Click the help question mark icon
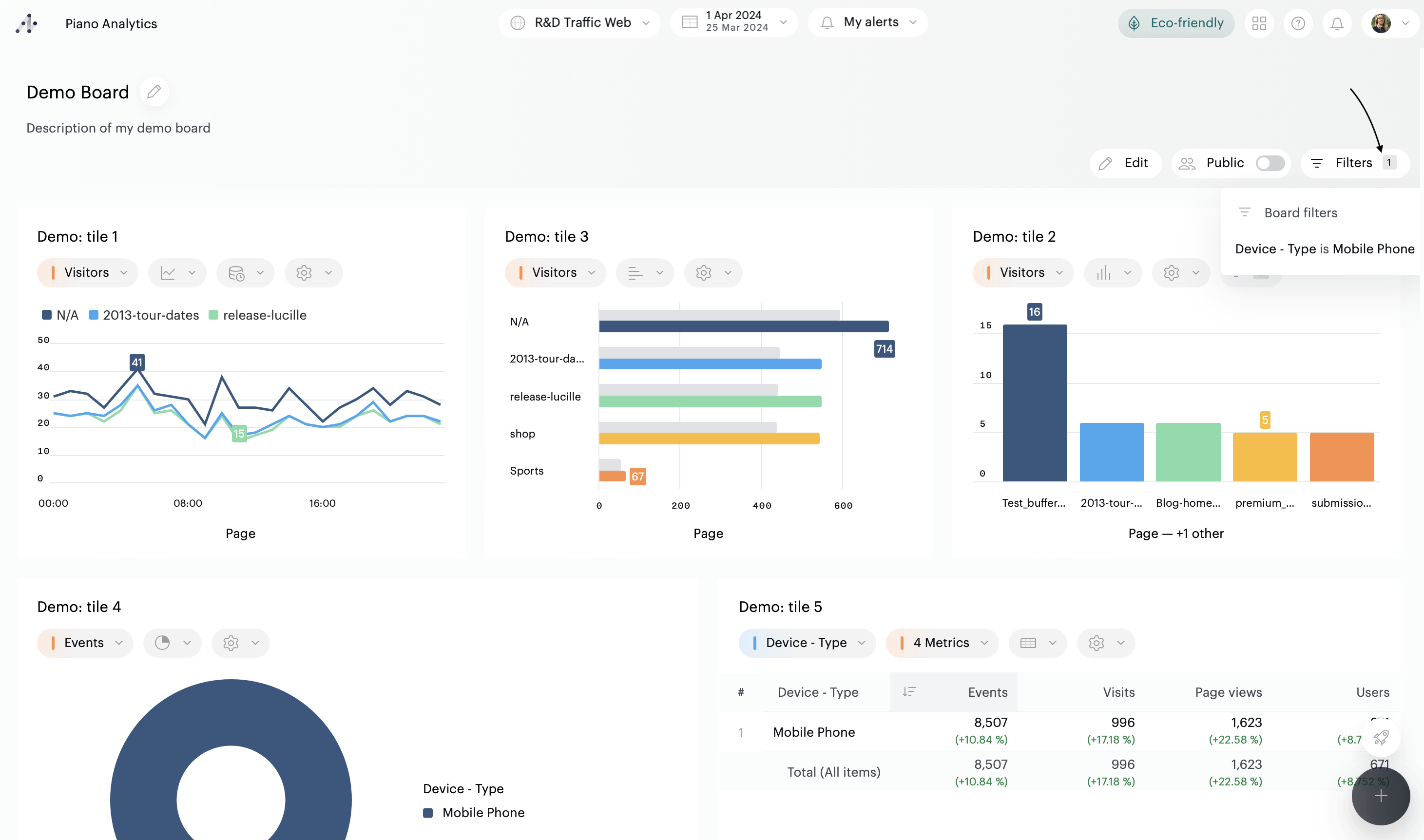 pyautogui.click(x=1298, y=23)
